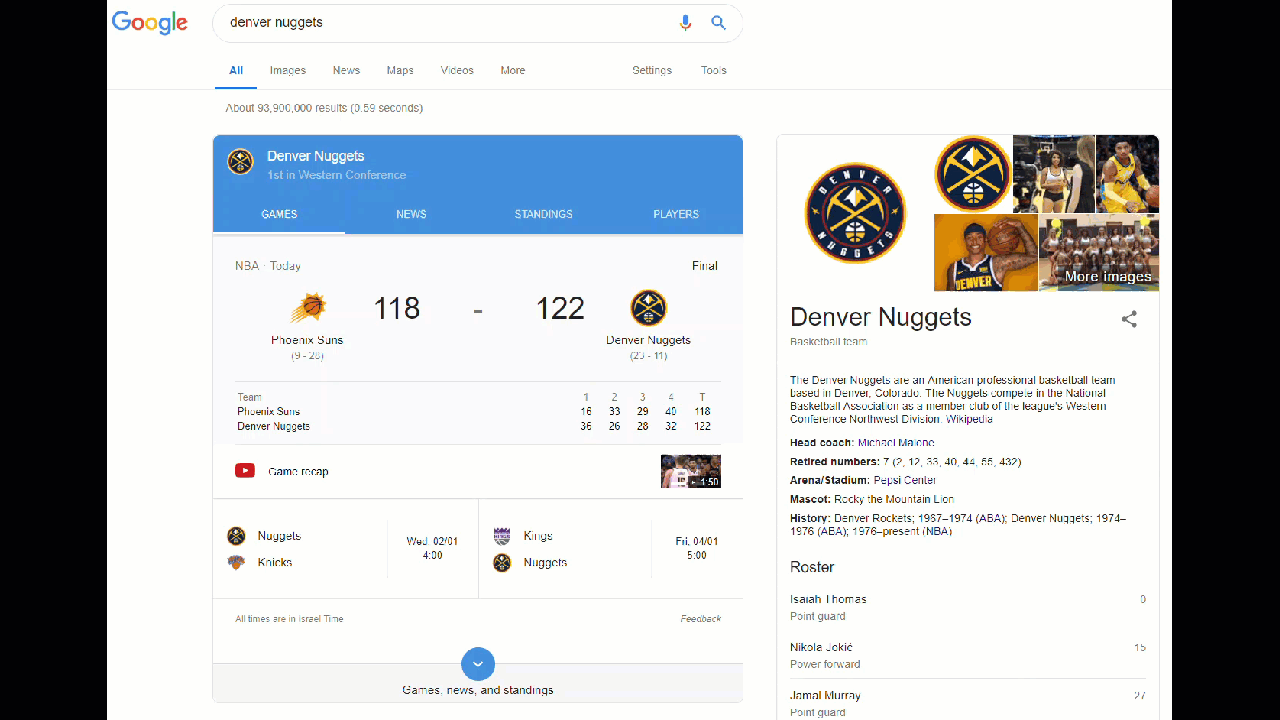Open the Pepsi Center link
The width and height of the screenshot is (1280, 720).
point(905,480)
